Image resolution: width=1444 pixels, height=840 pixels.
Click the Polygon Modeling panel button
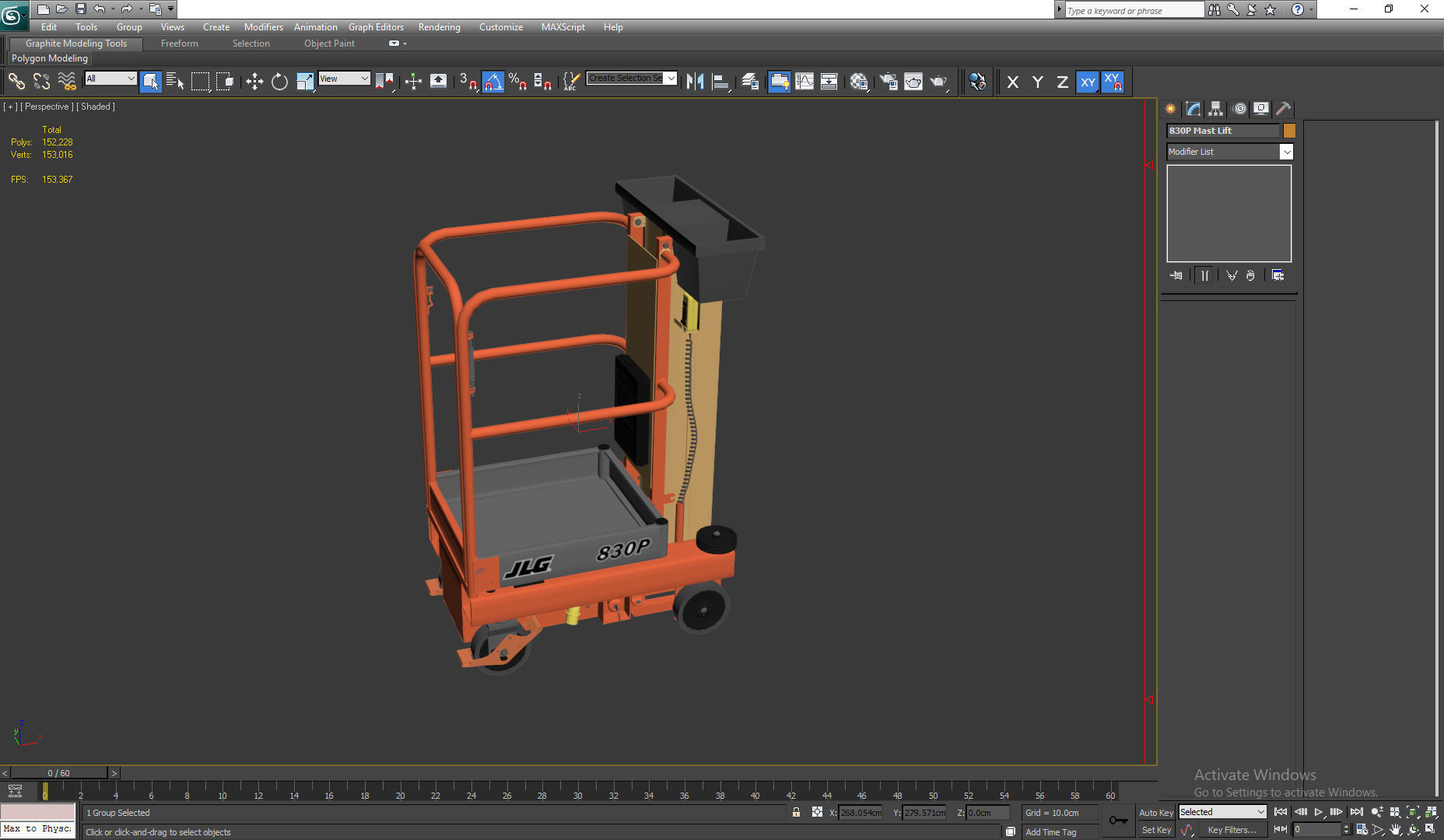coord(49,58)
